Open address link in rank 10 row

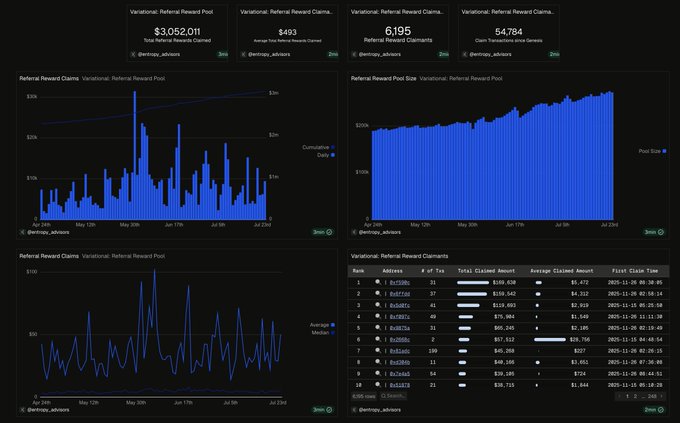(399, 385)
